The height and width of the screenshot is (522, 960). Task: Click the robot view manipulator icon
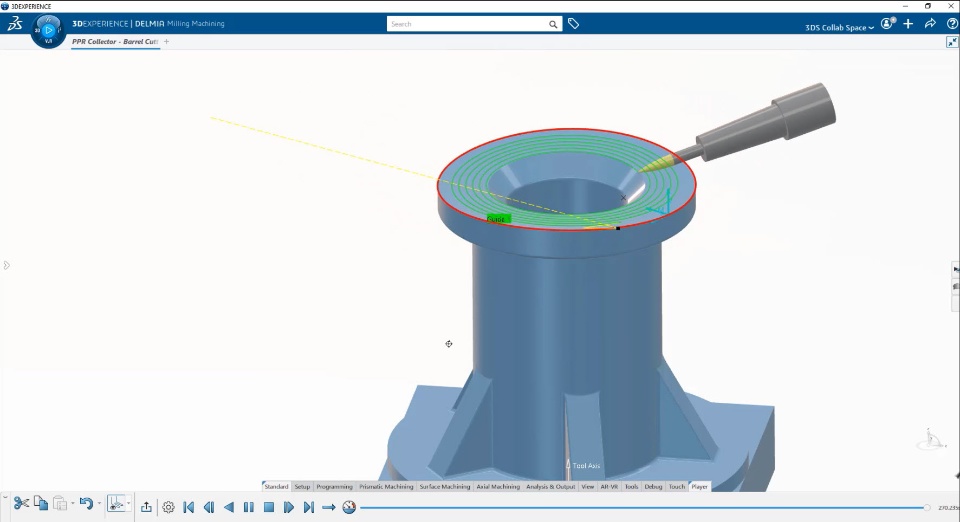tap(930, 439)
